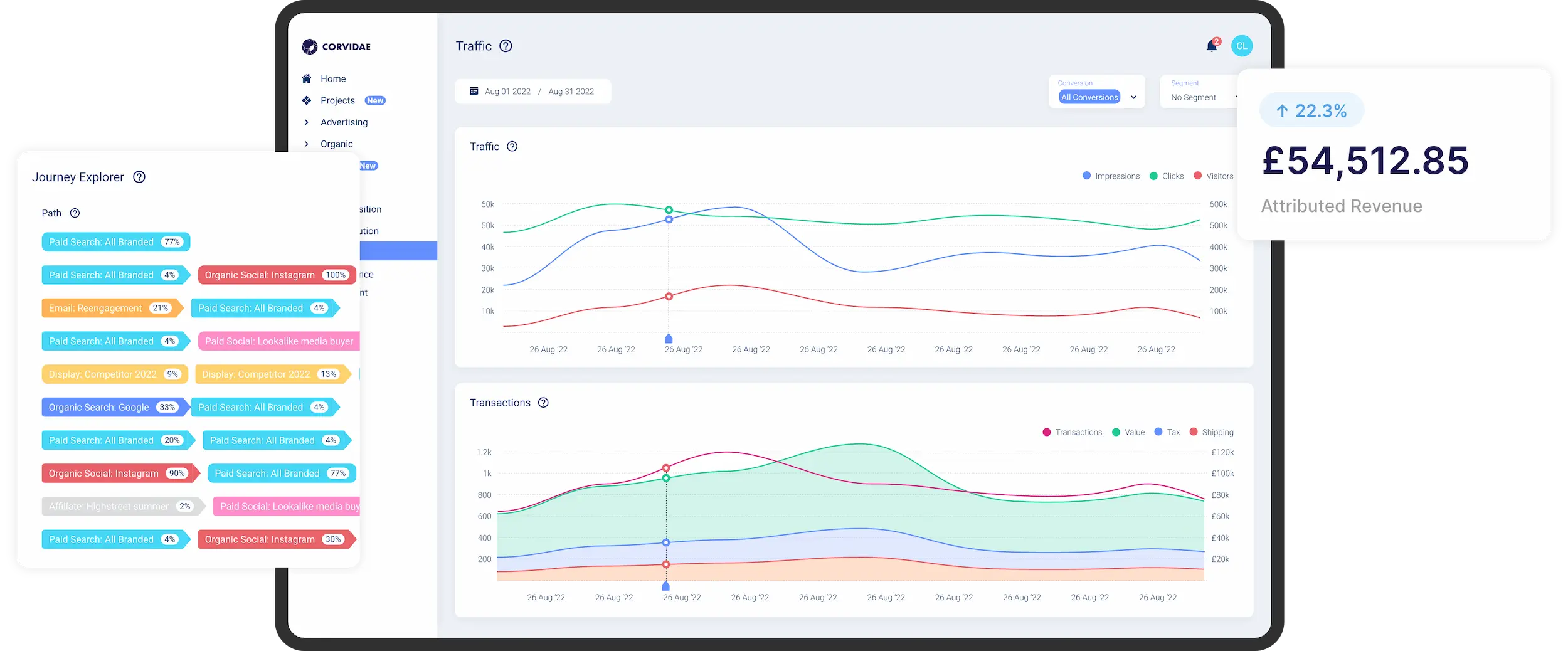
Task: Click the calendar icon in date range
Action: (474, 91)
